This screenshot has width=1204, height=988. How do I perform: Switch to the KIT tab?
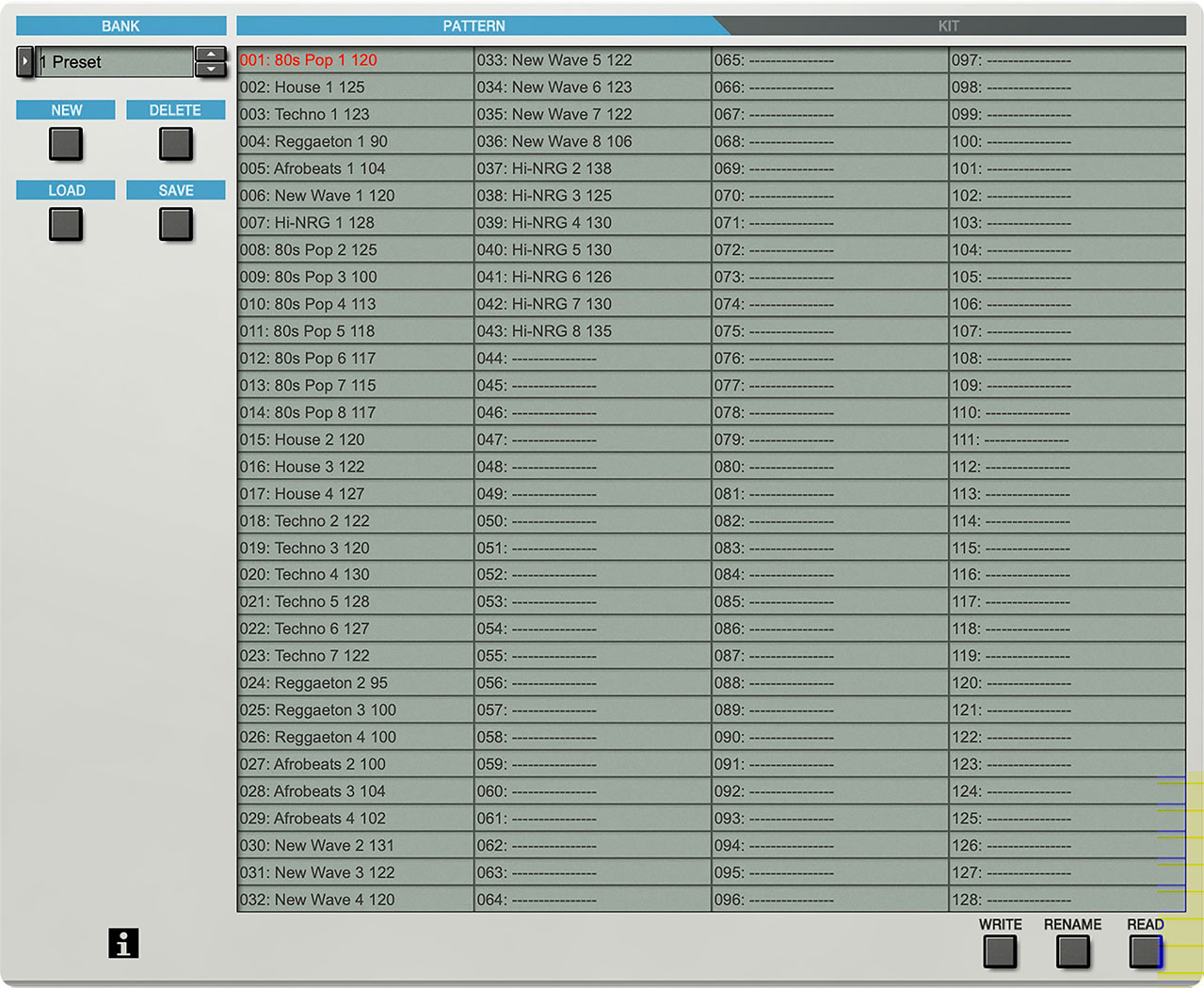click(949, 25)
